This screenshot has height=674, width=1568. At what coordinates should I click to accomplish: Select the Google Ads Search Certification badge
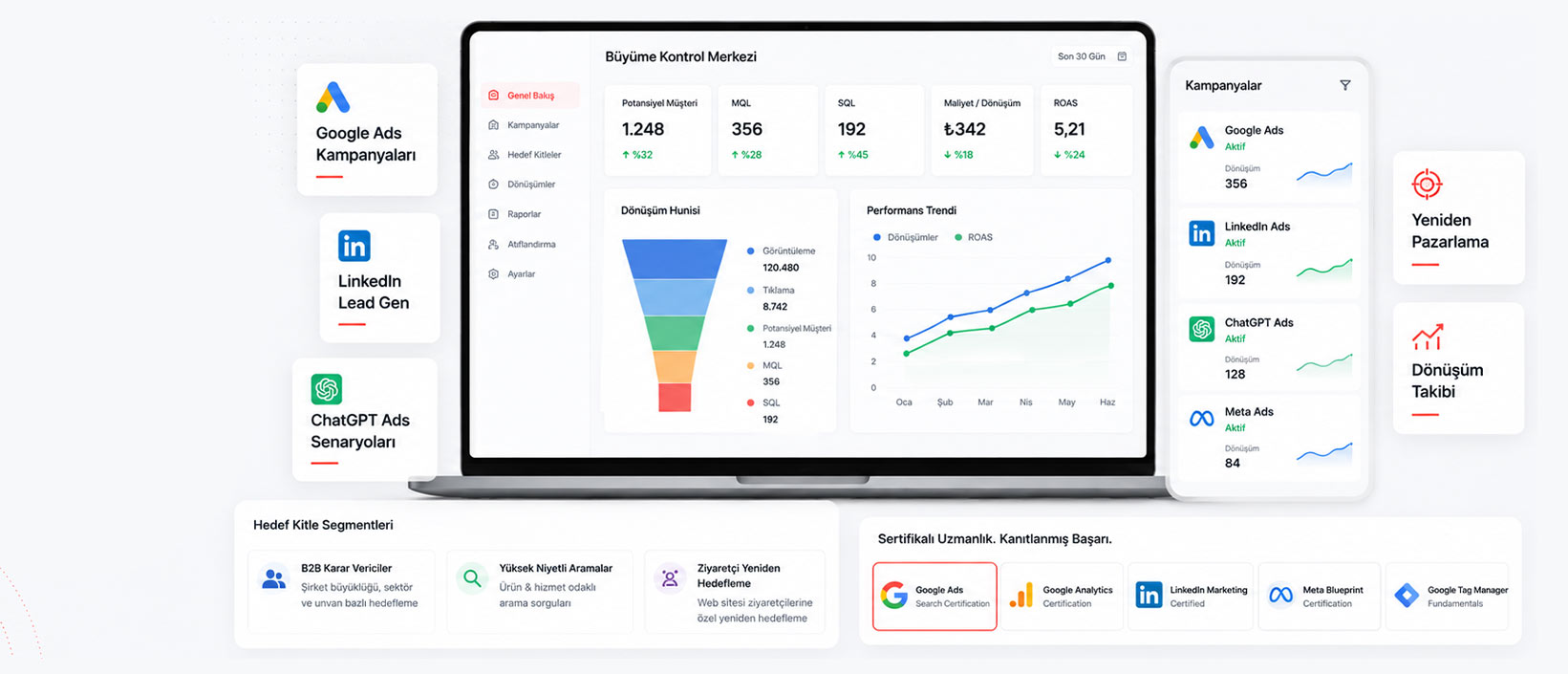pos(934,597)
